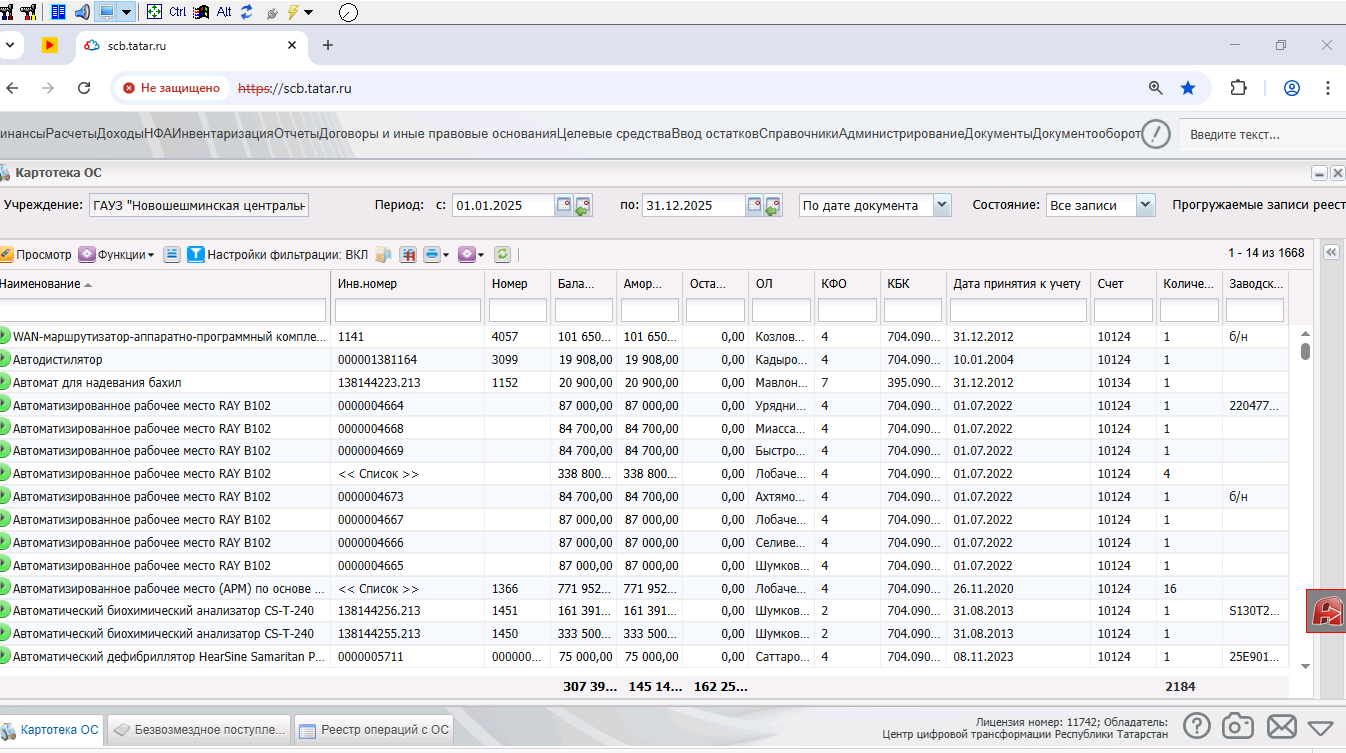Click the camera screenshot icon at bottom
The height and width of the screenshot is (753, 1346).
point(1239,726)
